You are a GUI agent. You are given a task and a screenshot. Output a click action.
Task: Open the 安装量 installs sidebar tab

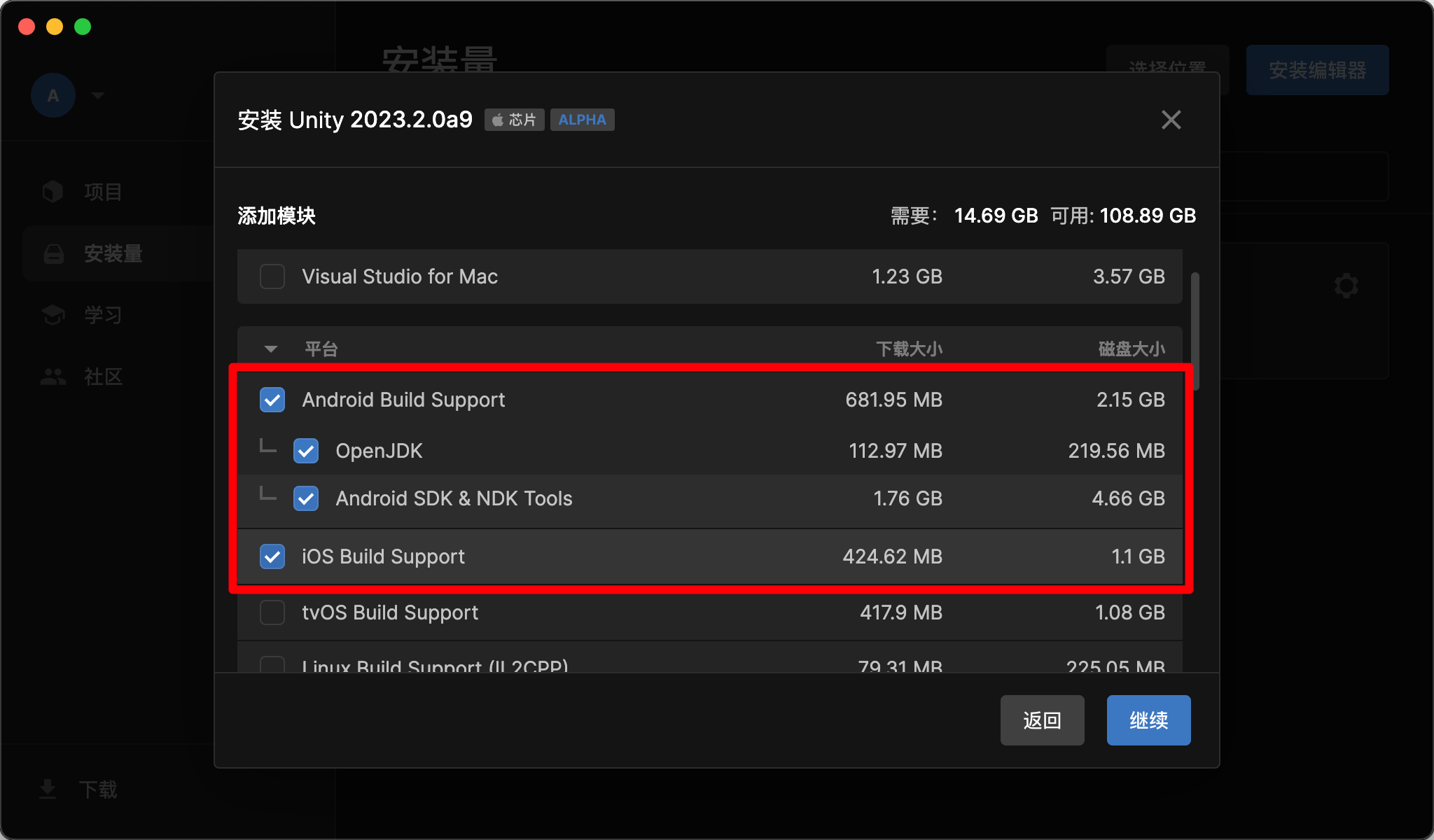[x=118, y=253]
